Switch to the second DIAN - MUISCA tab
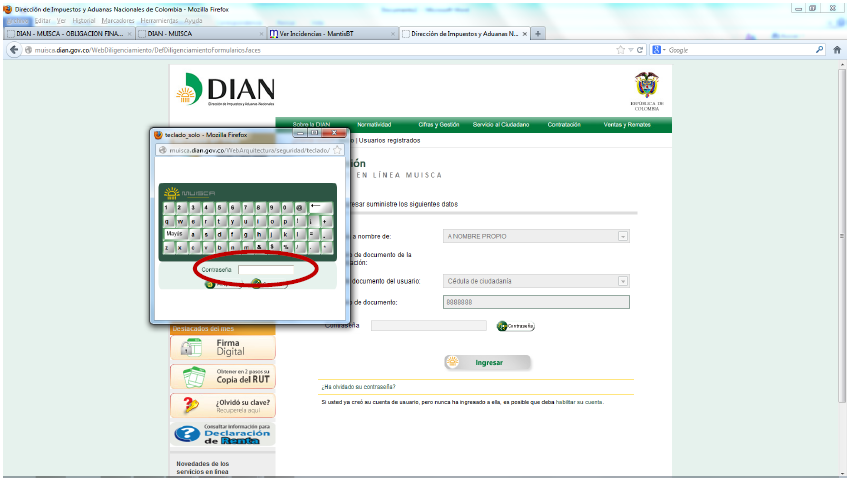 click(201, 34)
